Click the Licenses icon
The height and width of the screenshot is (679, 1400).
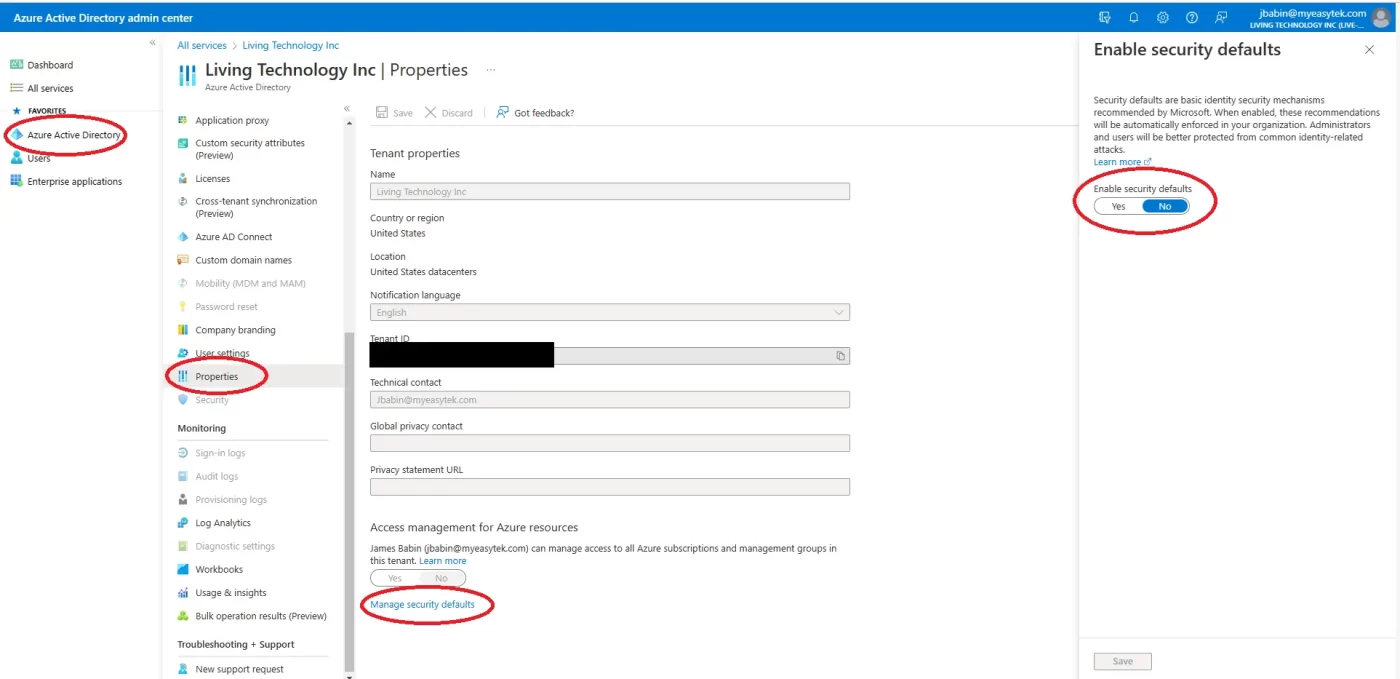(x=183, y=178)
